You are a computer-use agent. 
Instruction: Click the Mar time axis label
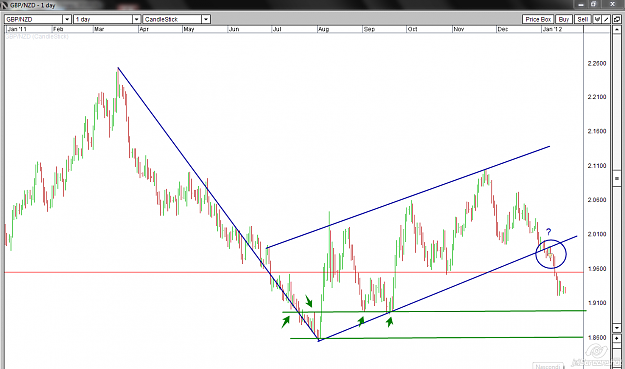click(x=99, y=29)
